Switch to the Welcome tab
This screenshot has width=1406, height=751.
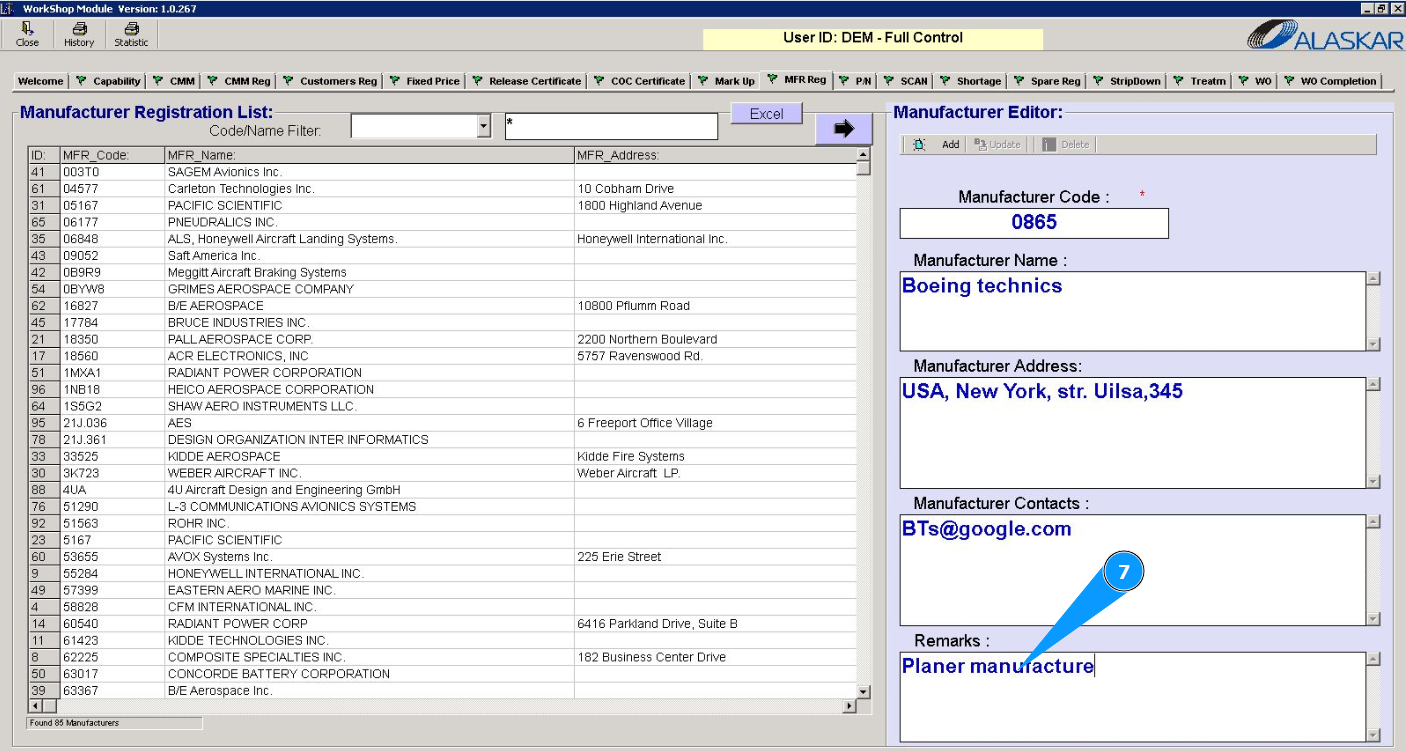click(x=41, y=81)
